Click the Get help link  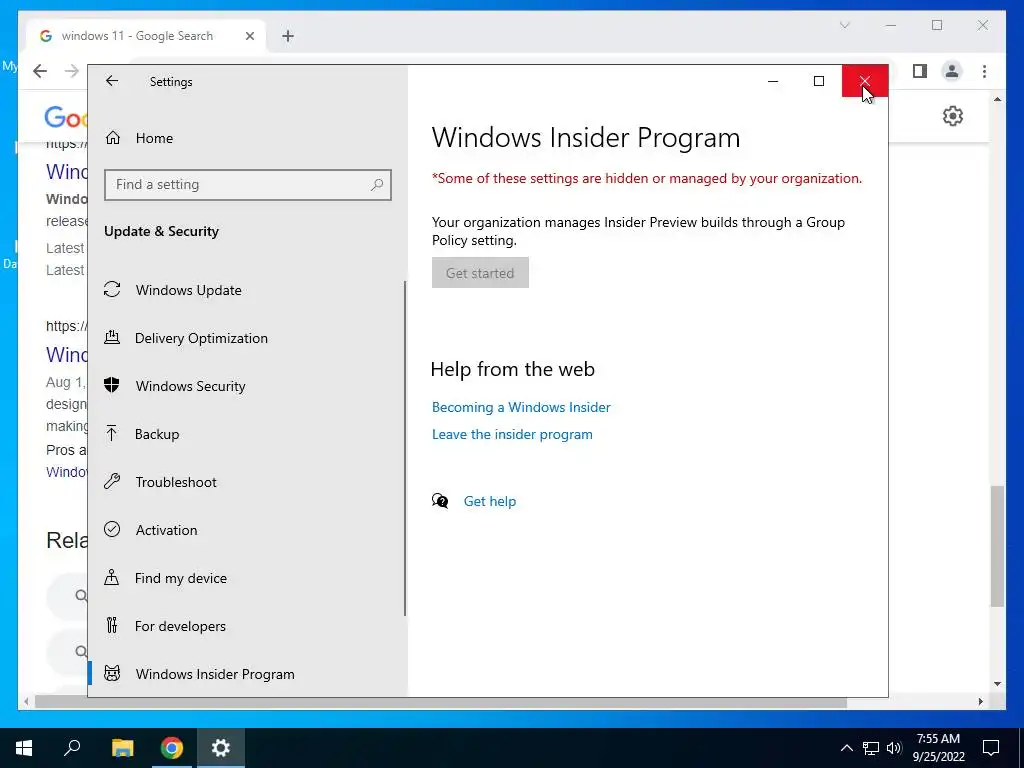coord(490,501)
